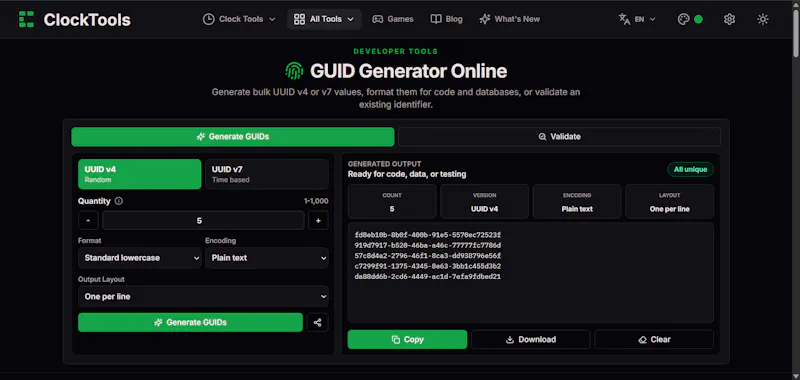Open the color theme palette icon
The width and height of the screenshot is (800, 380).
(x=683, y=19)
